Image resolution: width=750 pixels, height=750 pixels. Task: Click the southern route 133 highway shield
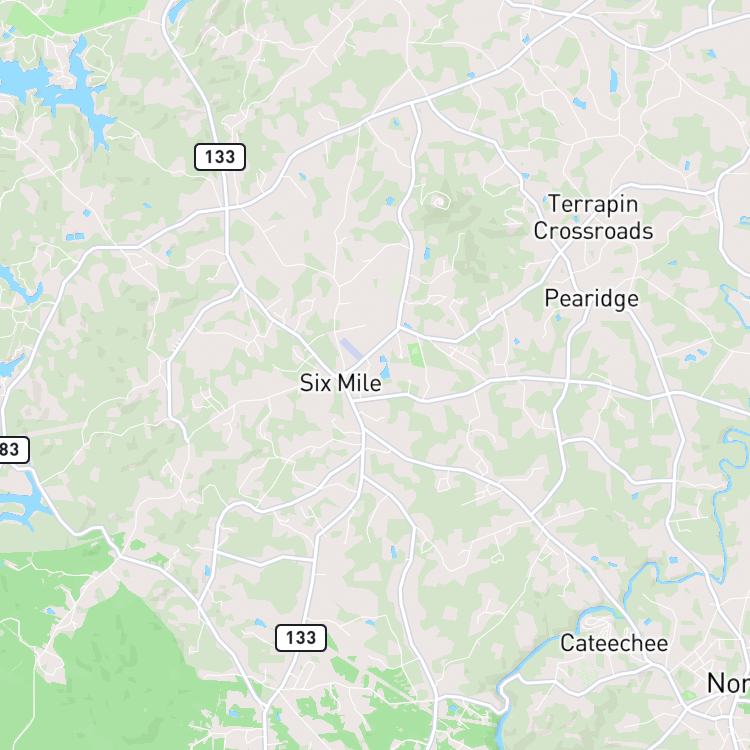[x=301, y=638]
